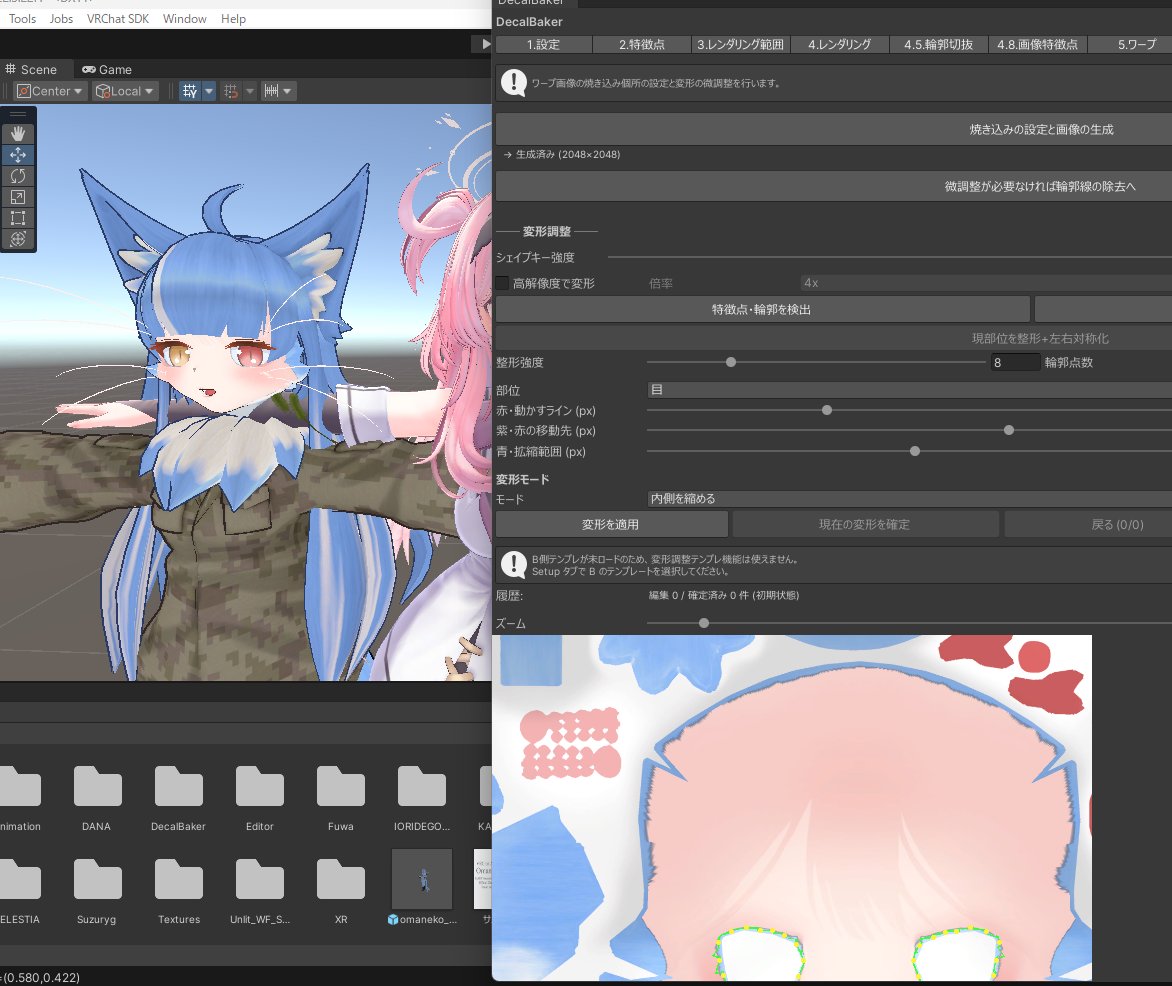The image size is (1172, 986).
Task: Adjust the 紫・赤の移動先 slider handle
Action: pos(1009,431)
